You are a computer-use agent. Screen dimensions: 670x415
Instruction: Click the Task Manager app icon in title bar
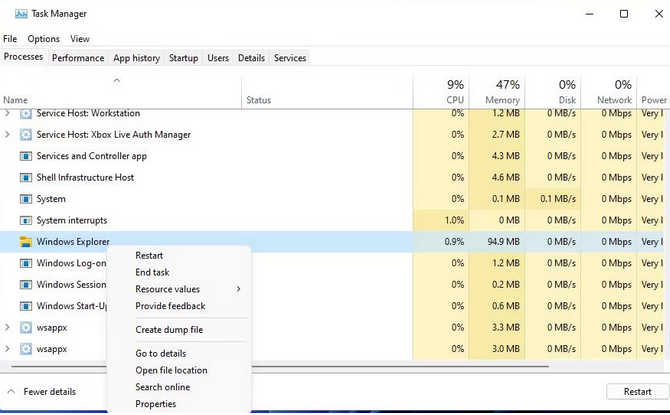coord(21,14)
